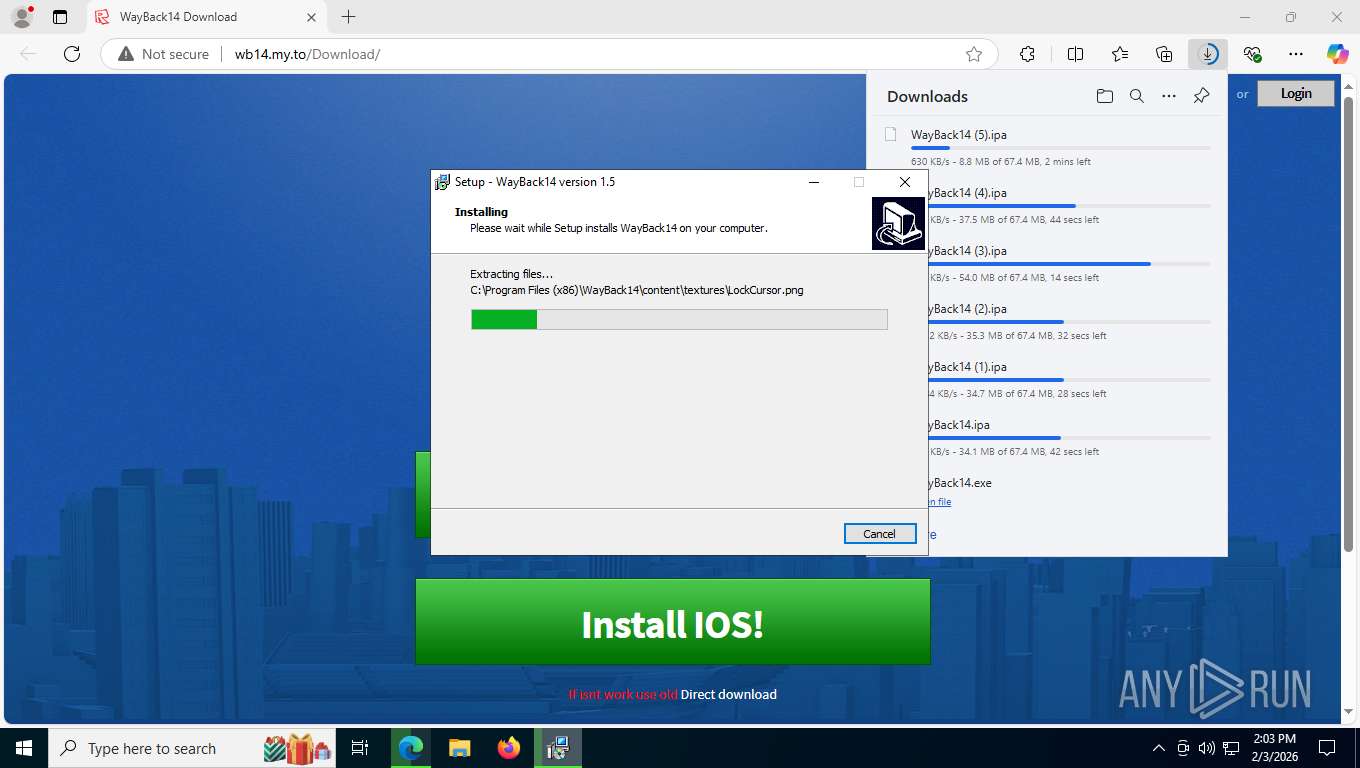The height and width of the screenshot is (768, 1360).
Task: Select the WayBack14 Download tab
Action: [x=205, y=17]
